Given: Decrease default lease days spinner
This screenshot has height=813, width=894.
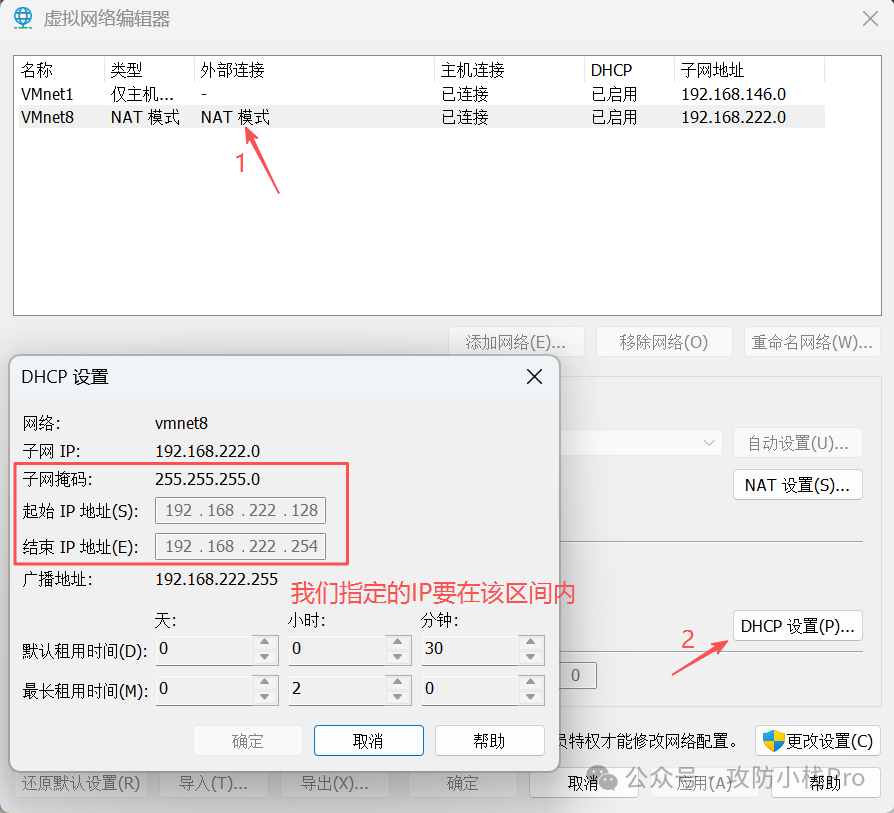Looking at the screenshot, I should 265,656.
